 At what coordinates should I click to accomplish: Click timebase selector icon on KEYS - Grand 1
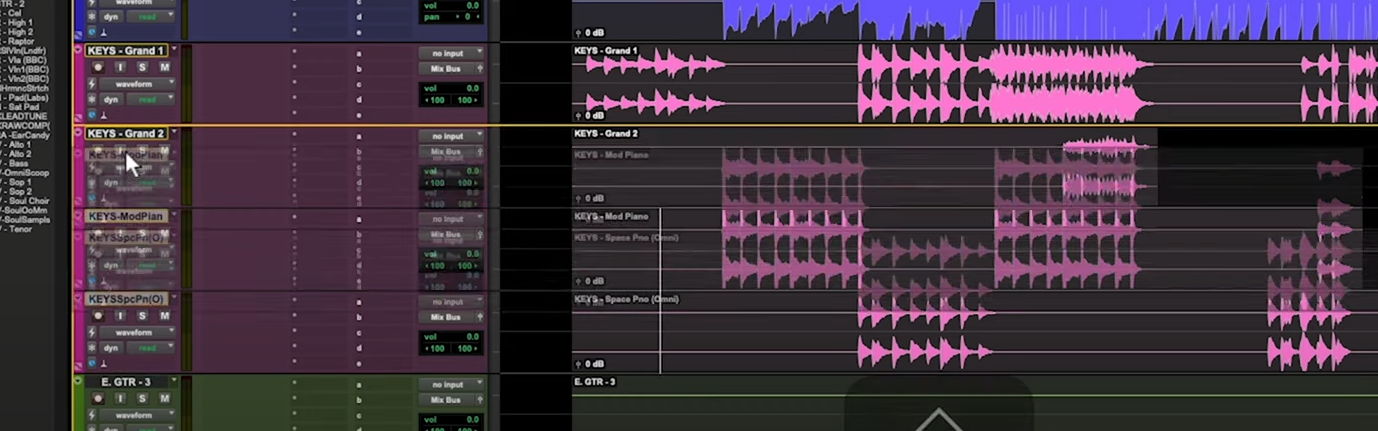pos(92,116)
